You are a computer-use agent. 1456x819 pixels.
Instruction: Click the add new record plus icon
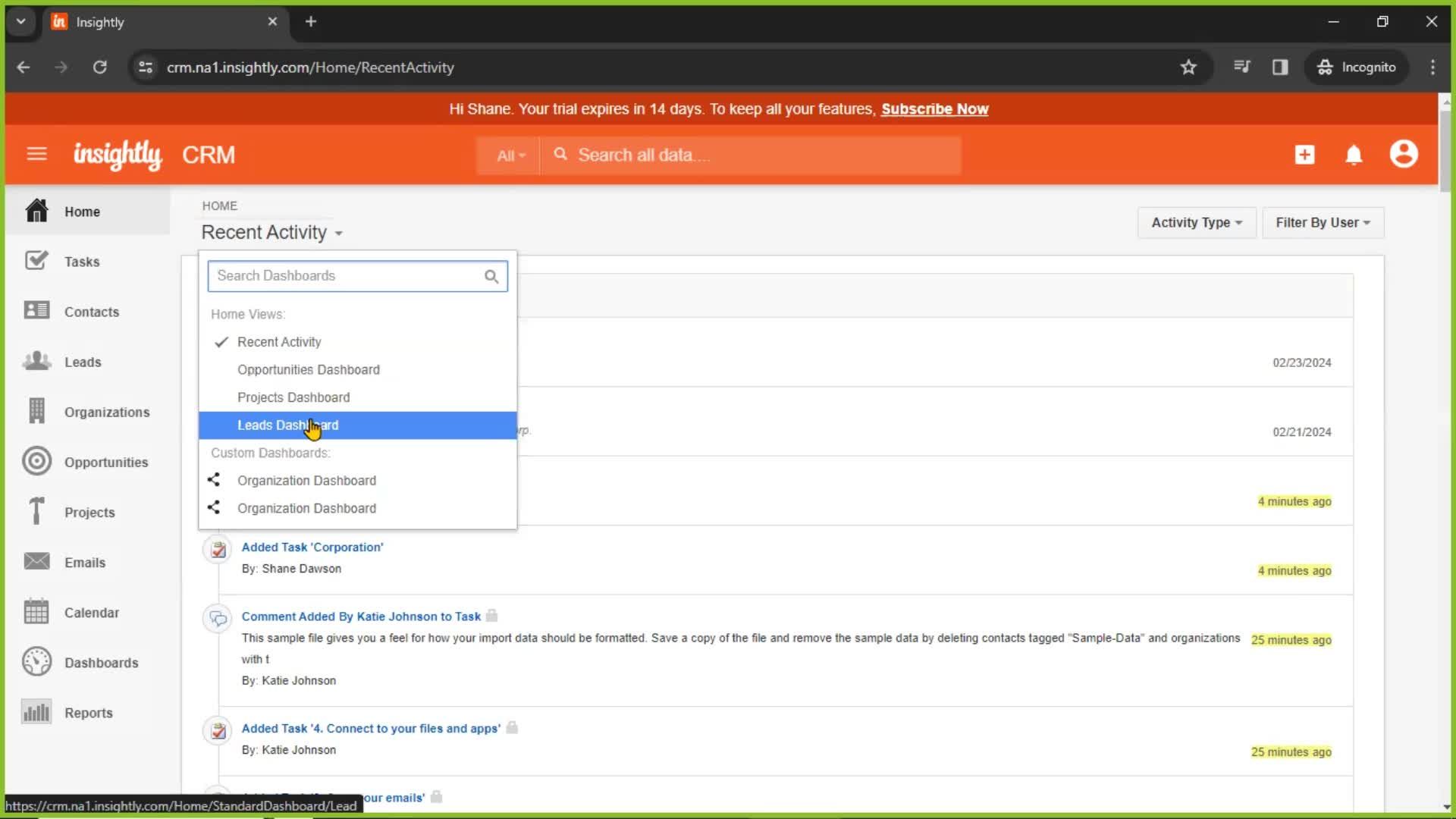coord(1305,155)
